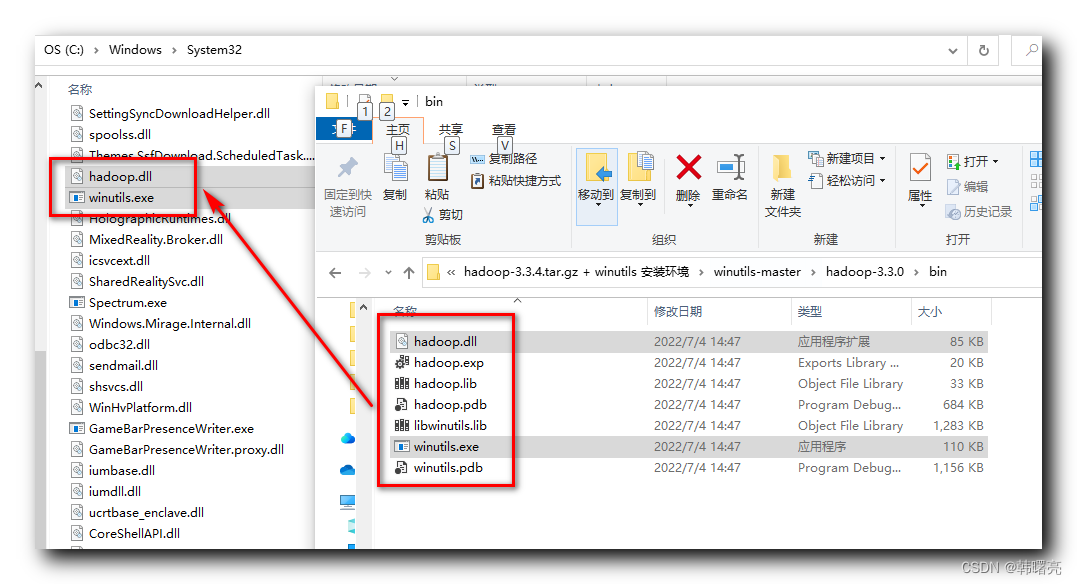The height and width of the screenshot is (584, 1077).
Task: Click the Cut (剪切) scissors button
Action: [x=442, y=215]
